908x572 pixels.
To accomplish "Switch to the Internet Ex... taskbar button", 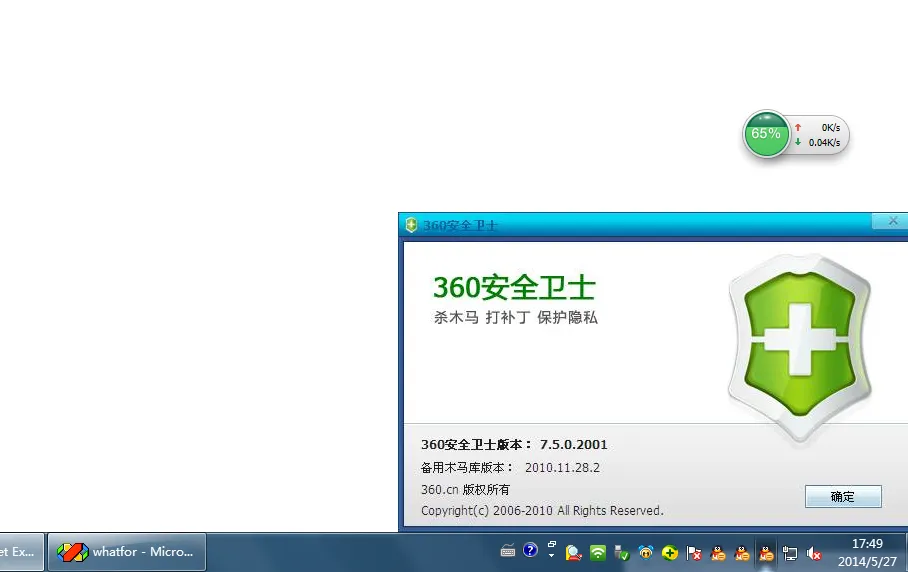I will (x=21, y=552).
